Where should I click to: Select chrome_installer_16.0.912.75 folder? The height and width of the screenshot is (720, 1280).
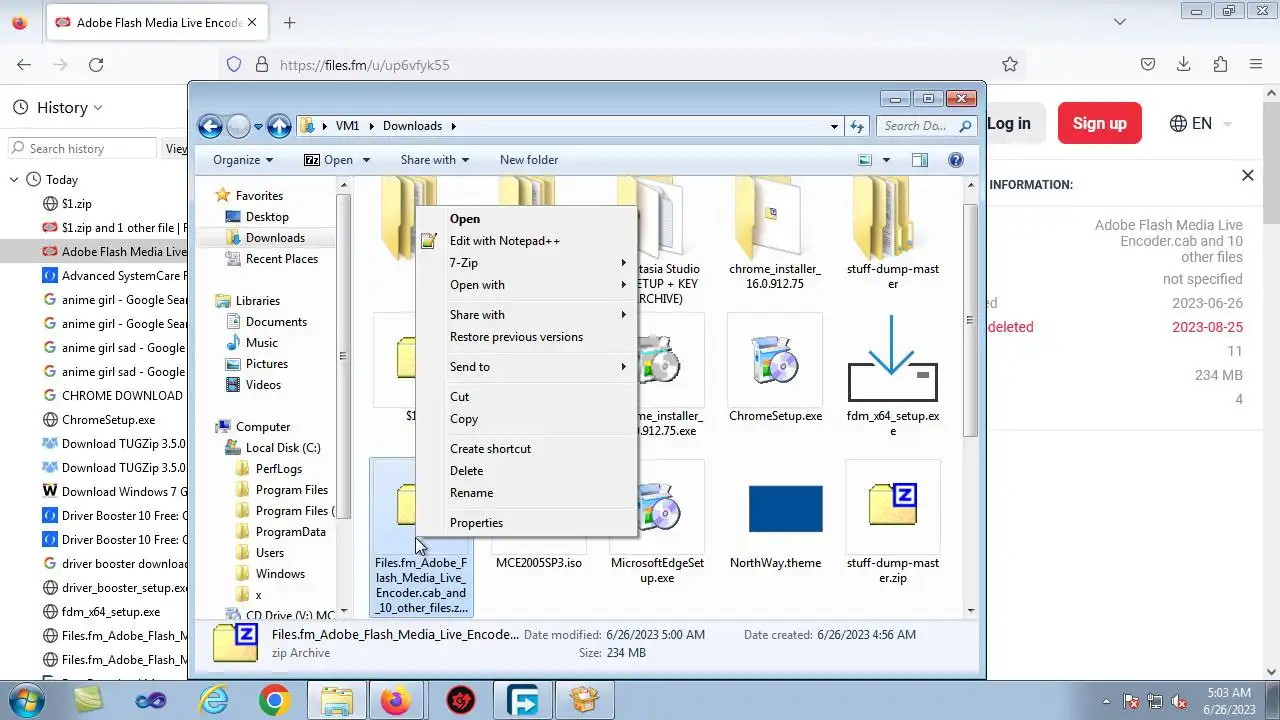click(x=775, y=233)
